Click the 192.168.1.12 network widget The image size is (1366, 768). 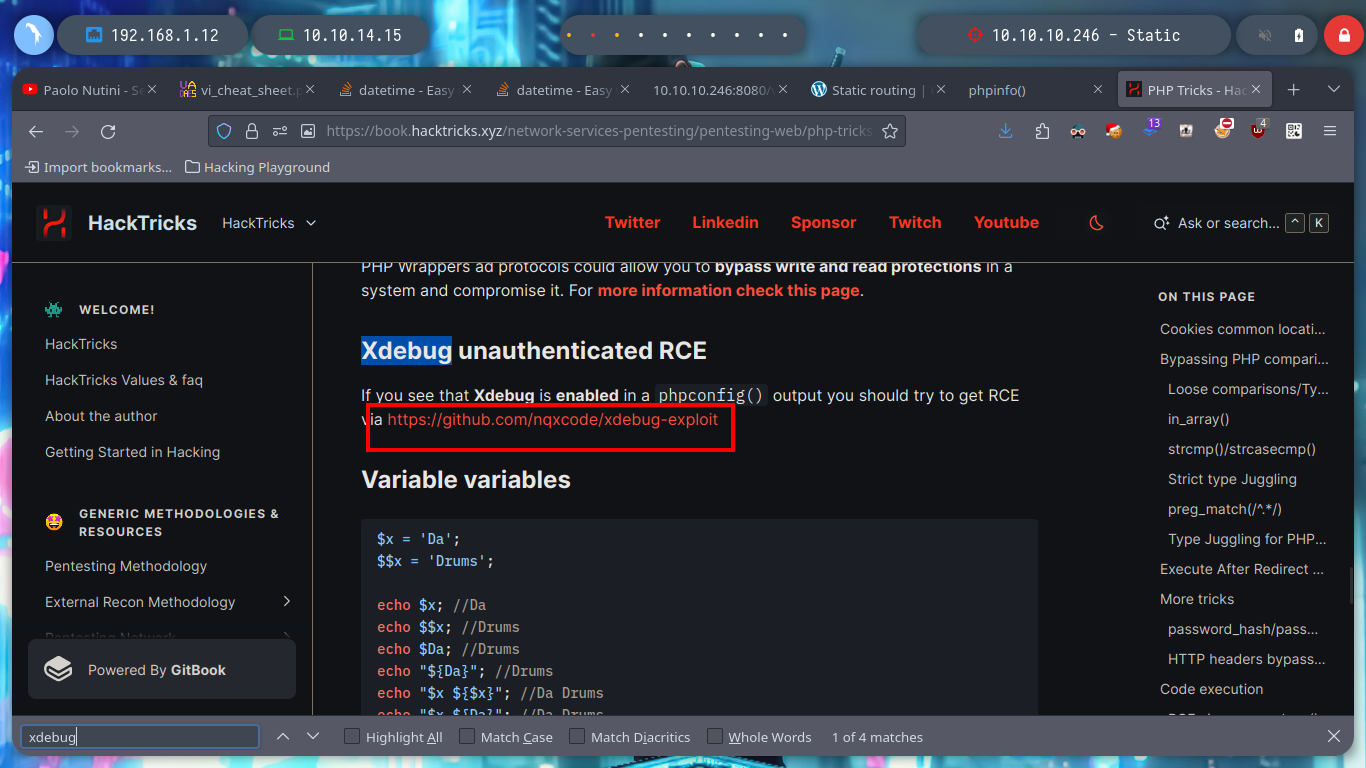tap(152, 35)
